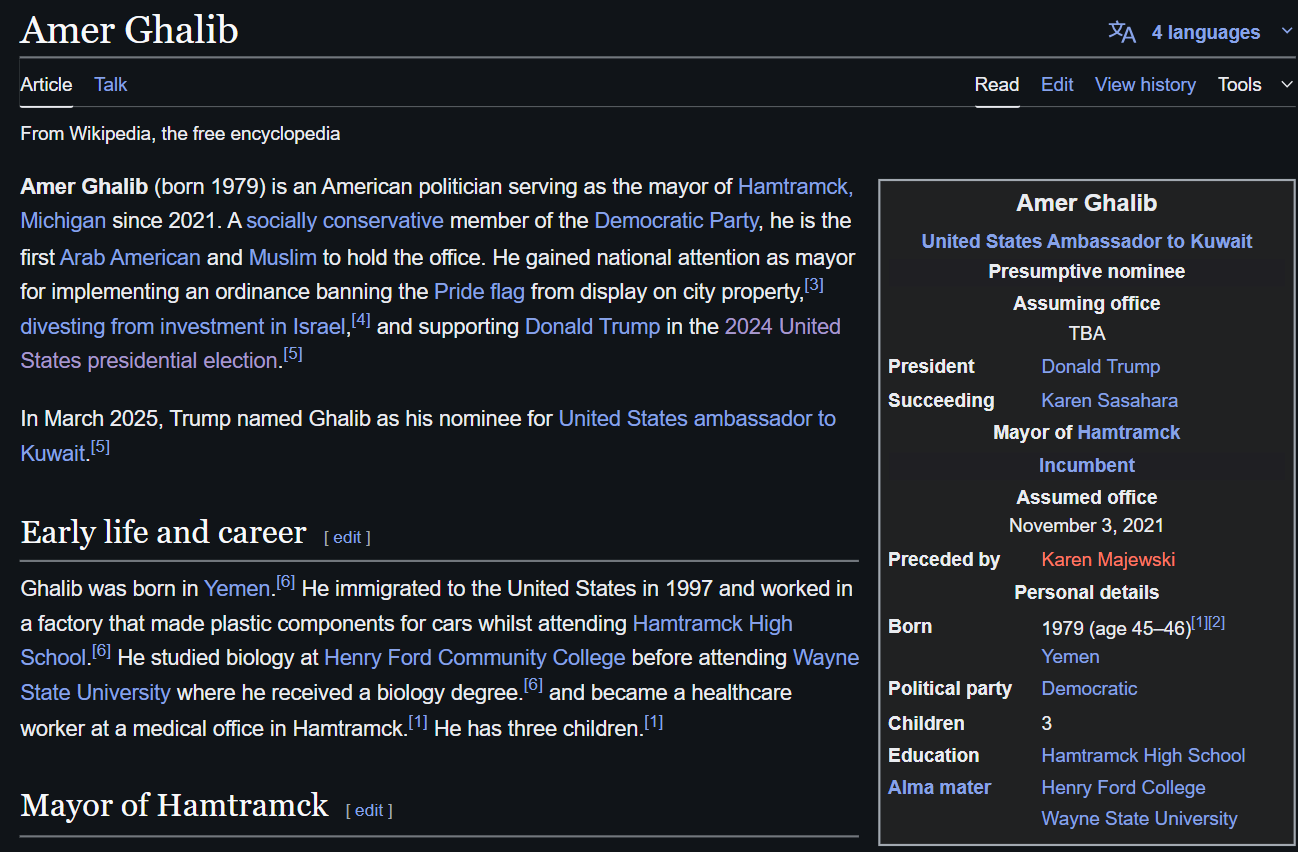Follow the Alma mater label link
Viewport: 1298px width, 852px height.
click(x=939, y=787)
